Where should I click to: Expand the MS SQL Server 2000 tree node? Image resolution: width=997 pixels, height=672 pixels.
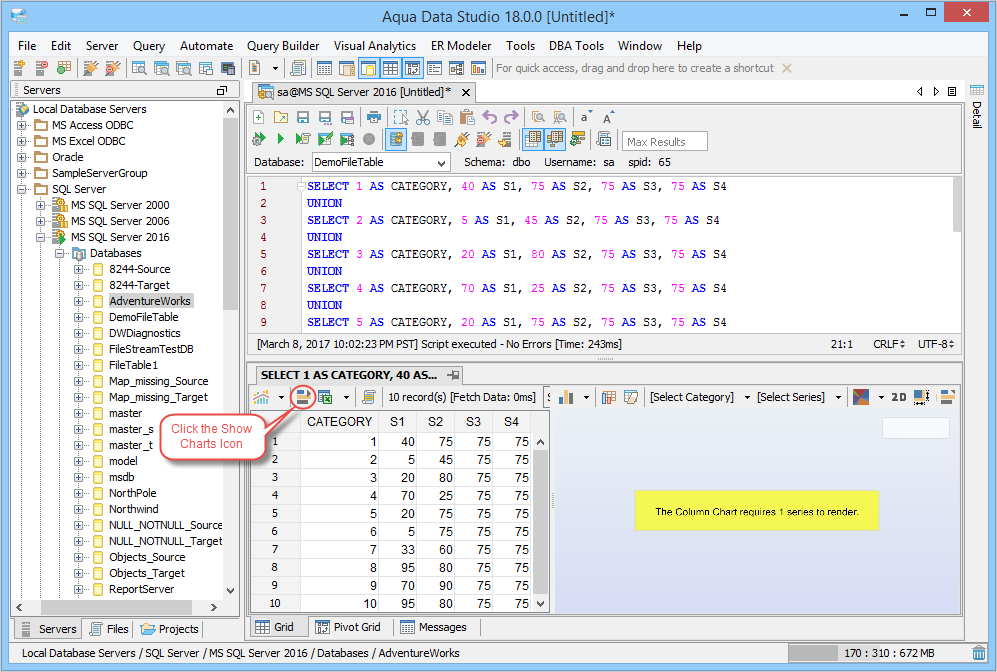coord(41,205)
